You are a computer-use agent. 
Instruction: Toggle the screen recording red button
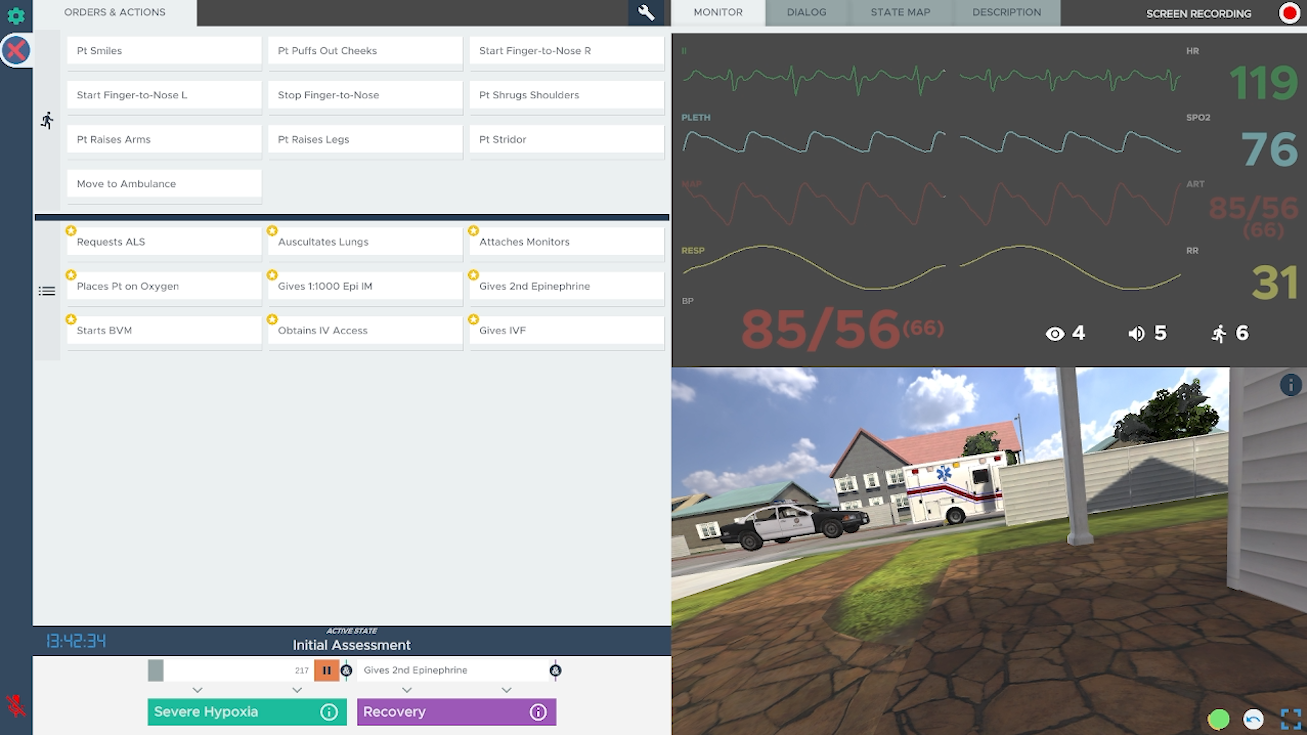(x=1289, y=13)
